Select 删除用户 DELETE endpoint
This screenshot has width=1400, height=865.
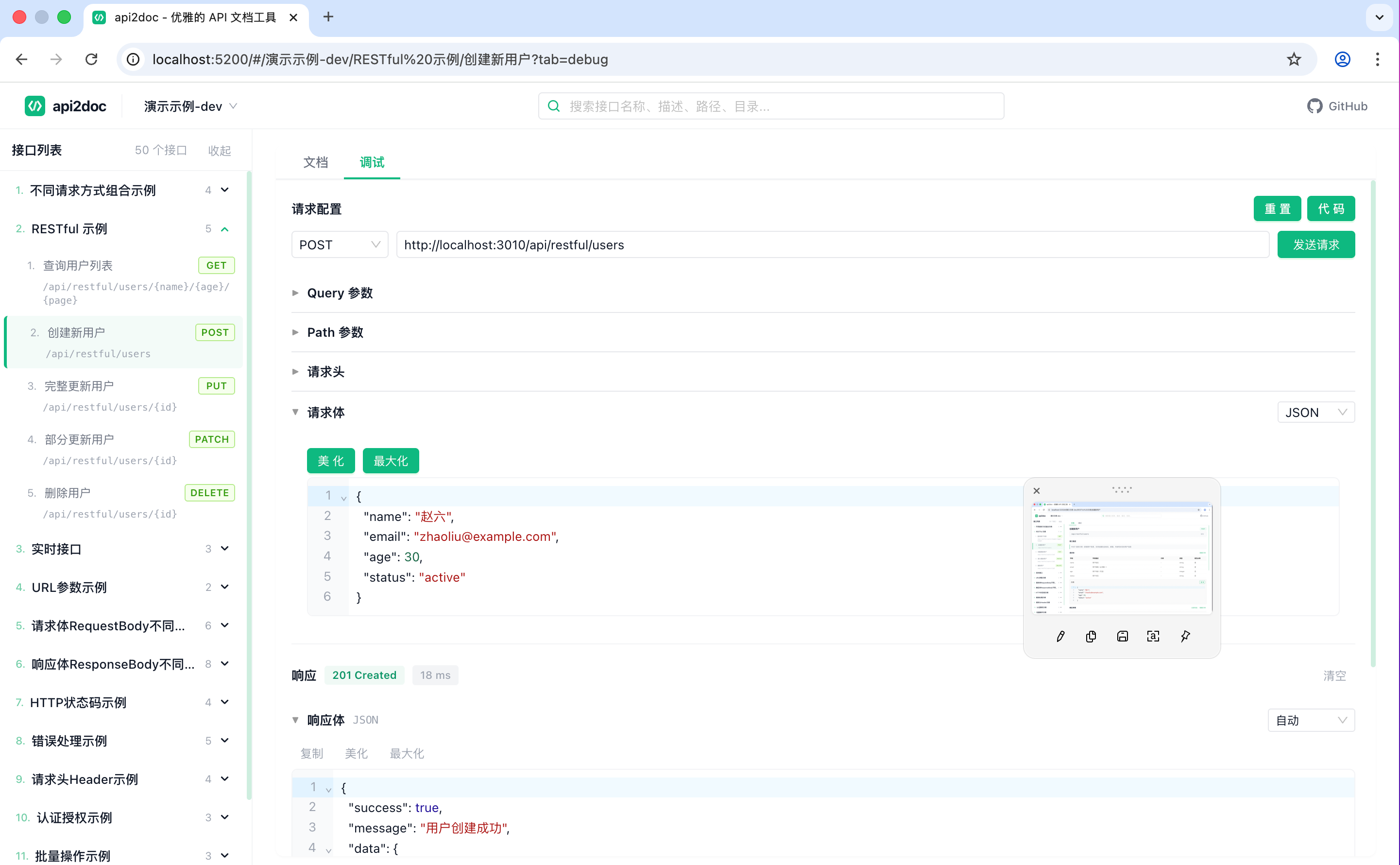(124, 502)
